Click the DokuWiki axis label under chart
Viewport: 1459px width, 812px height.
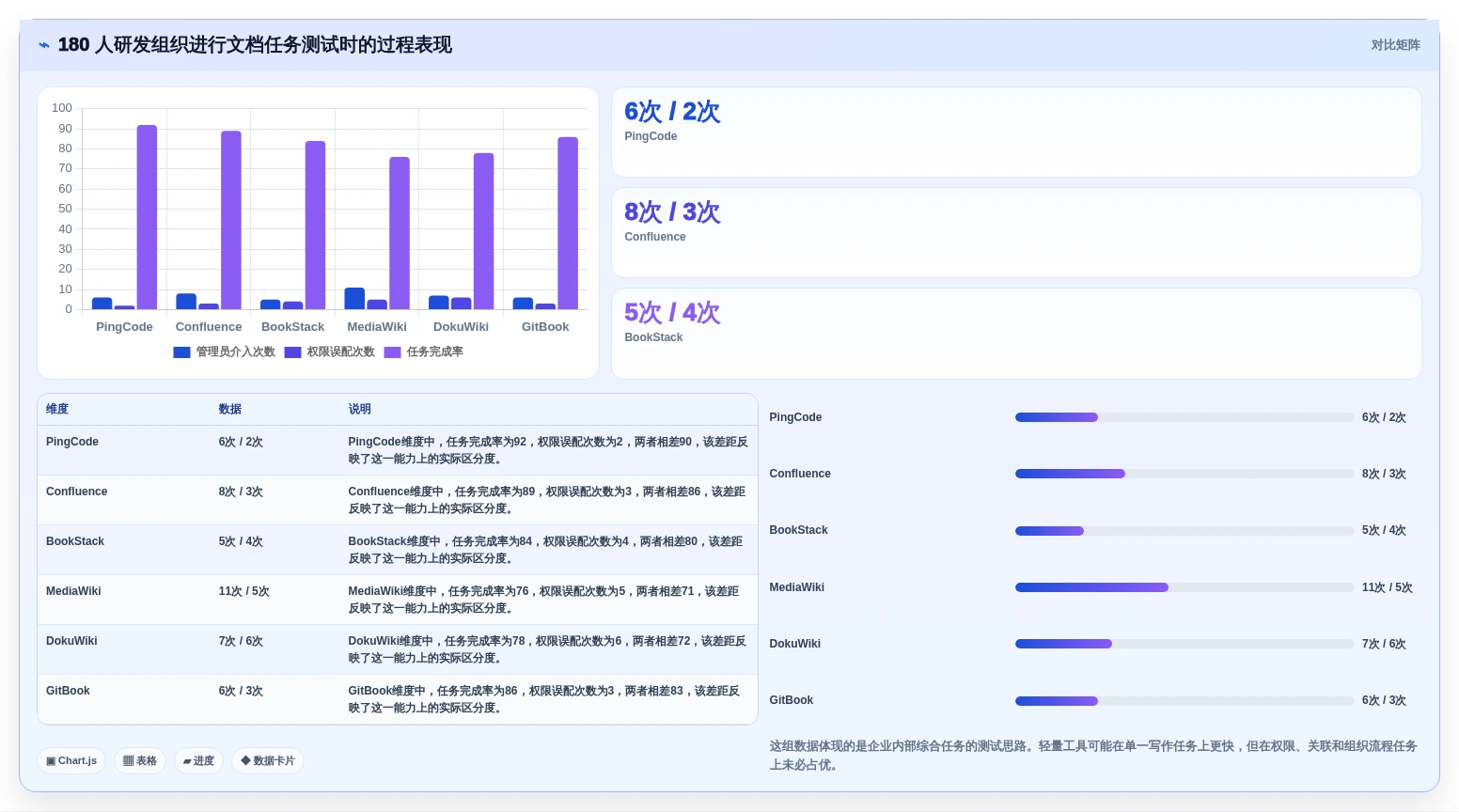pyautogui.click(x=461, y=327)
